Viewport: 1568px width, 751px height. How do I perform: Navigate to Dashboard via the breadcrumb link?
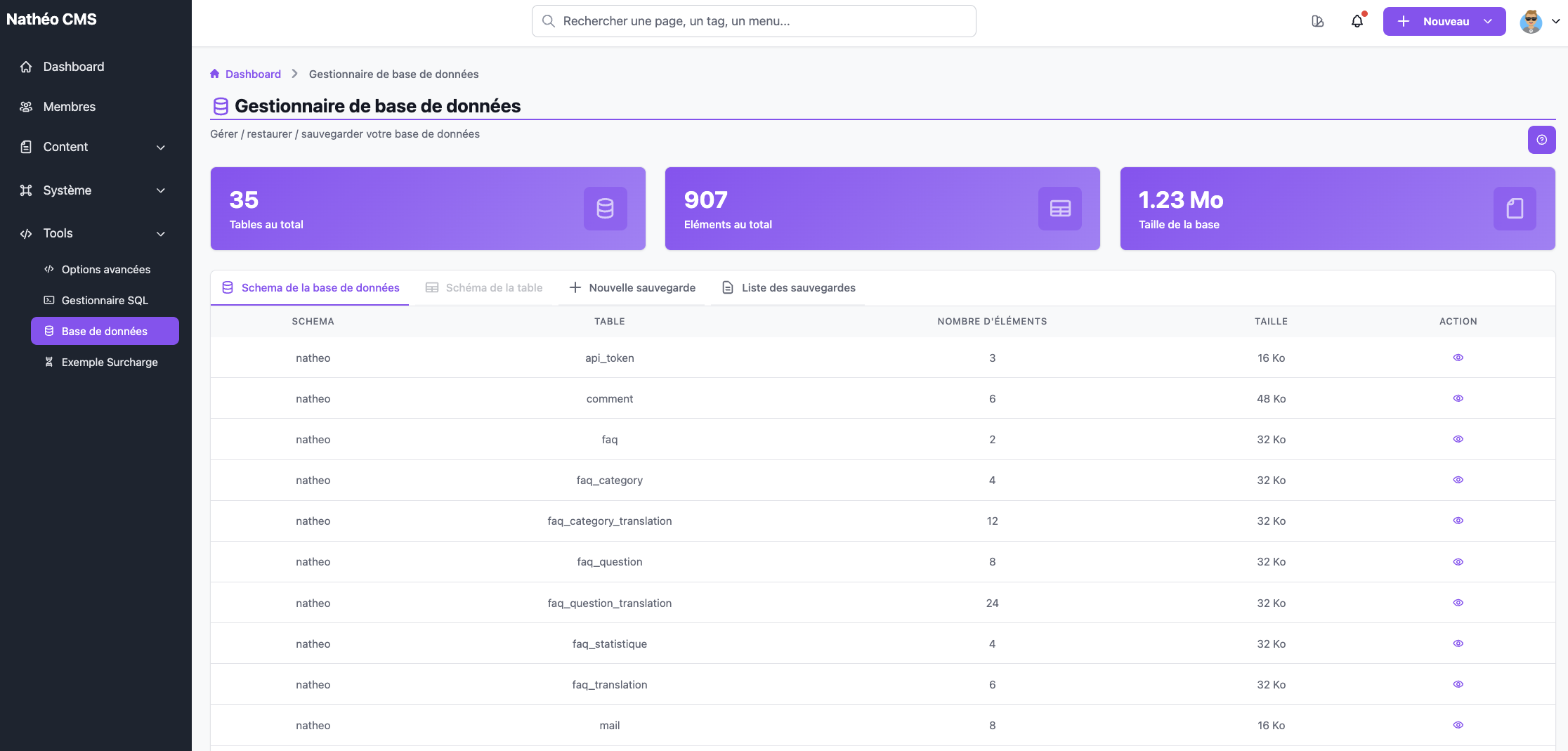253,73
